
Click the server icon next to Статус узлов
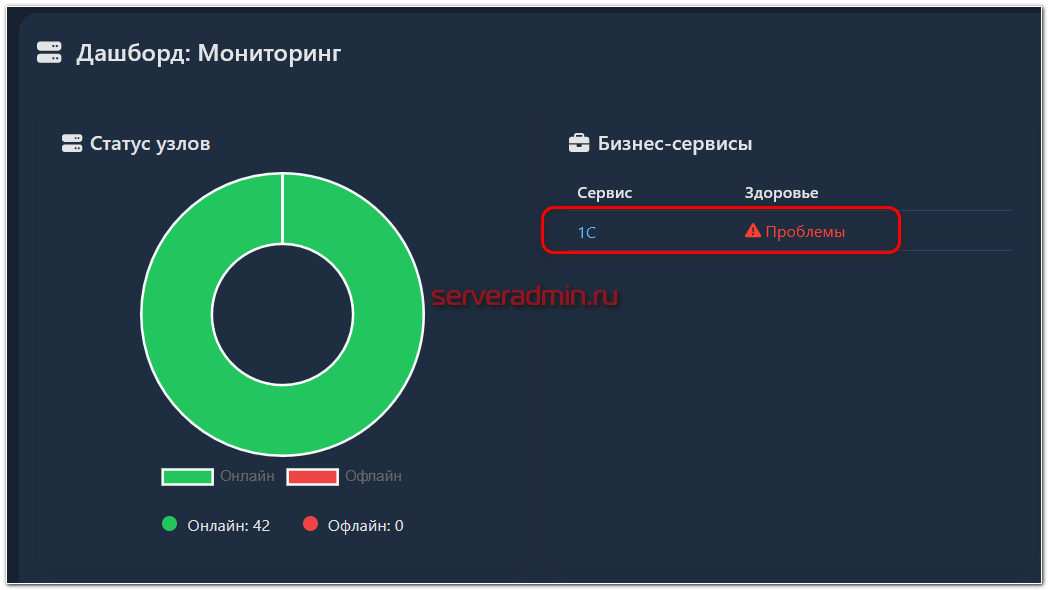[72, 143]
